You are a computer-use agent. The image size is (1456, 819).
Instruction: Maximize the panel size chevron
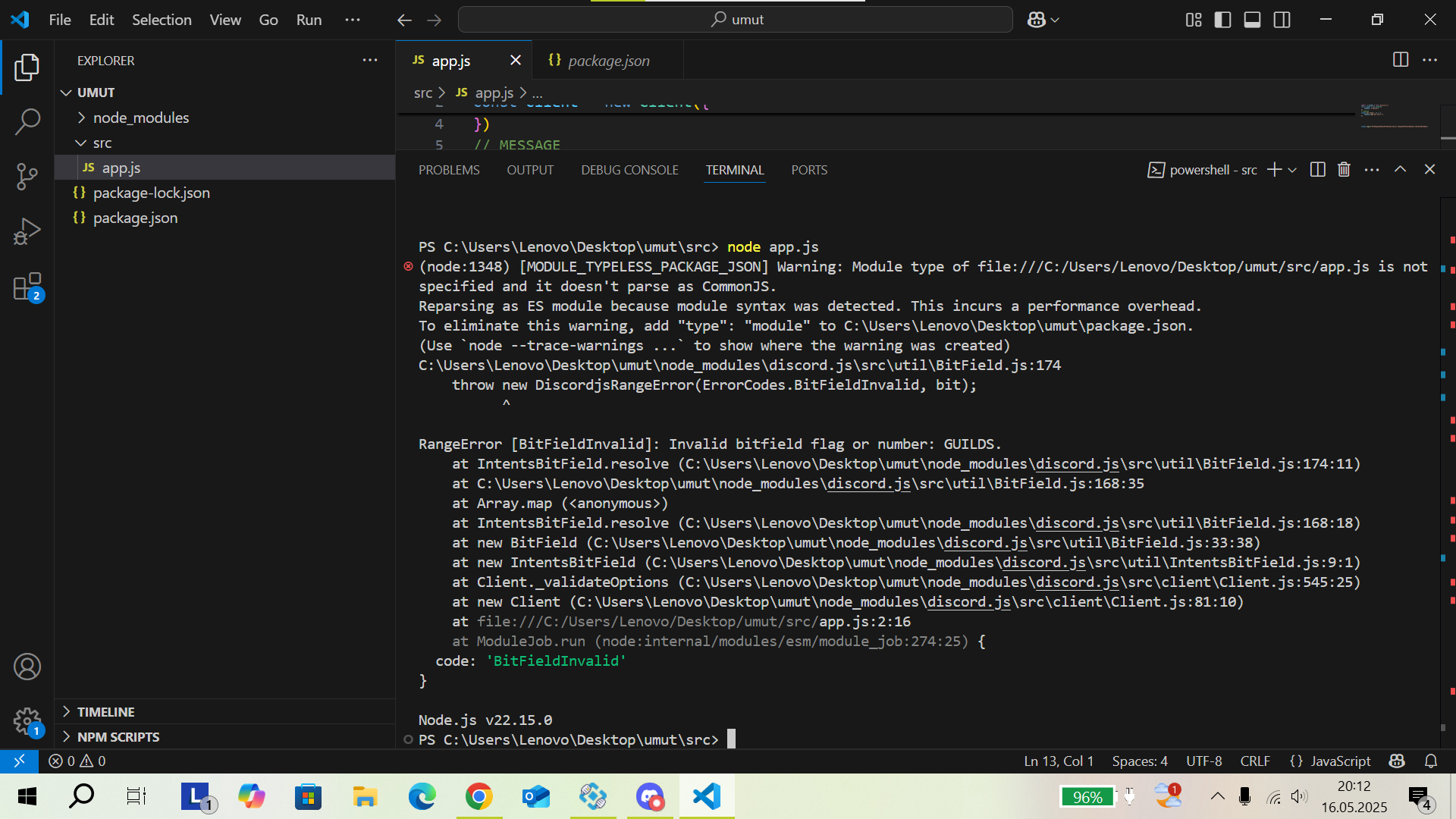pyautogui.click(x=1401, y=170)
